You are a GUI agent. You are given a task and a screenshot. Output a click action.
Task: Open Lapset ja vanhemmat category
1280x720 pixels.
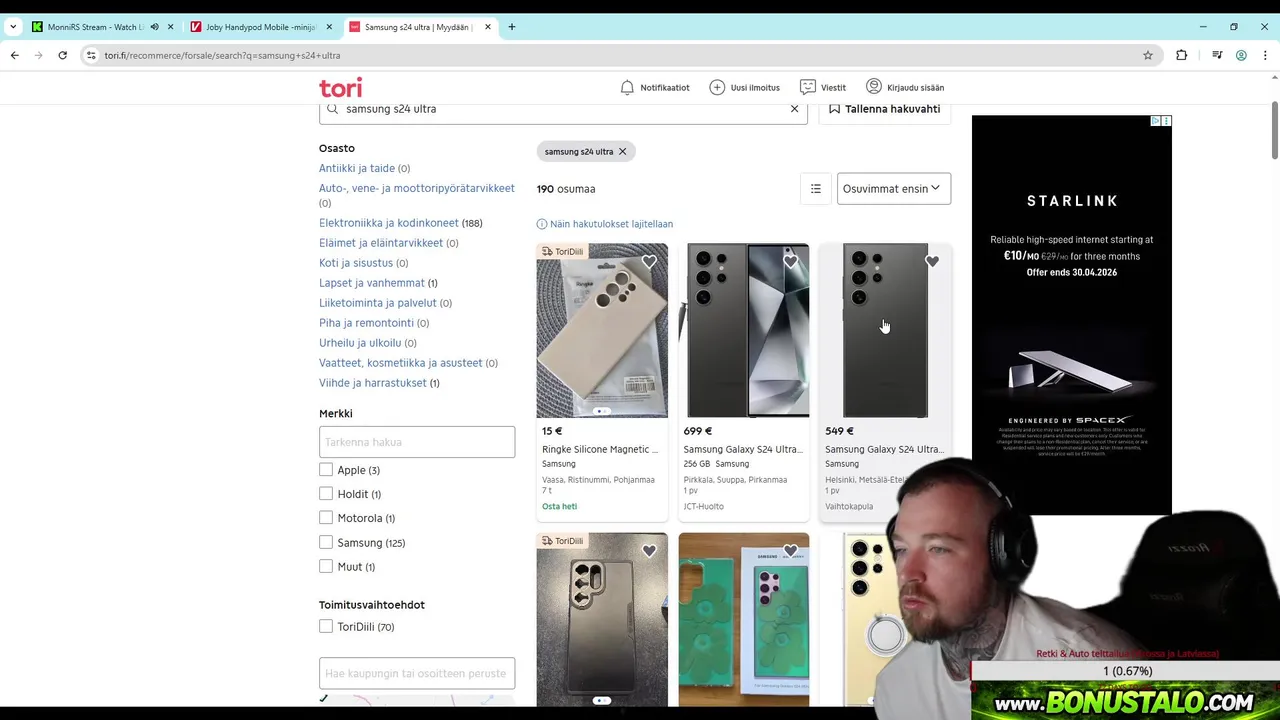tap(372, 283)
